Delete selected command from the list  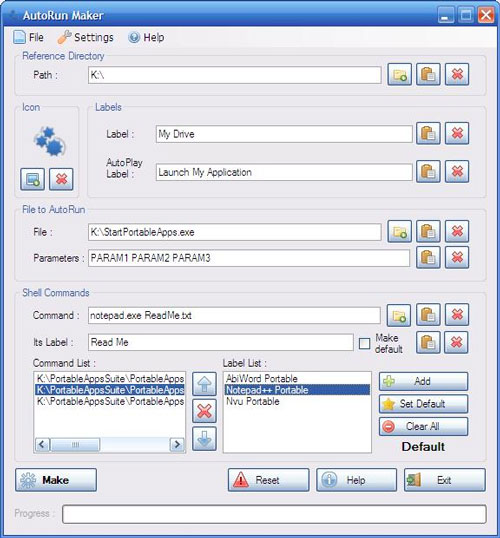coord(204,411)
